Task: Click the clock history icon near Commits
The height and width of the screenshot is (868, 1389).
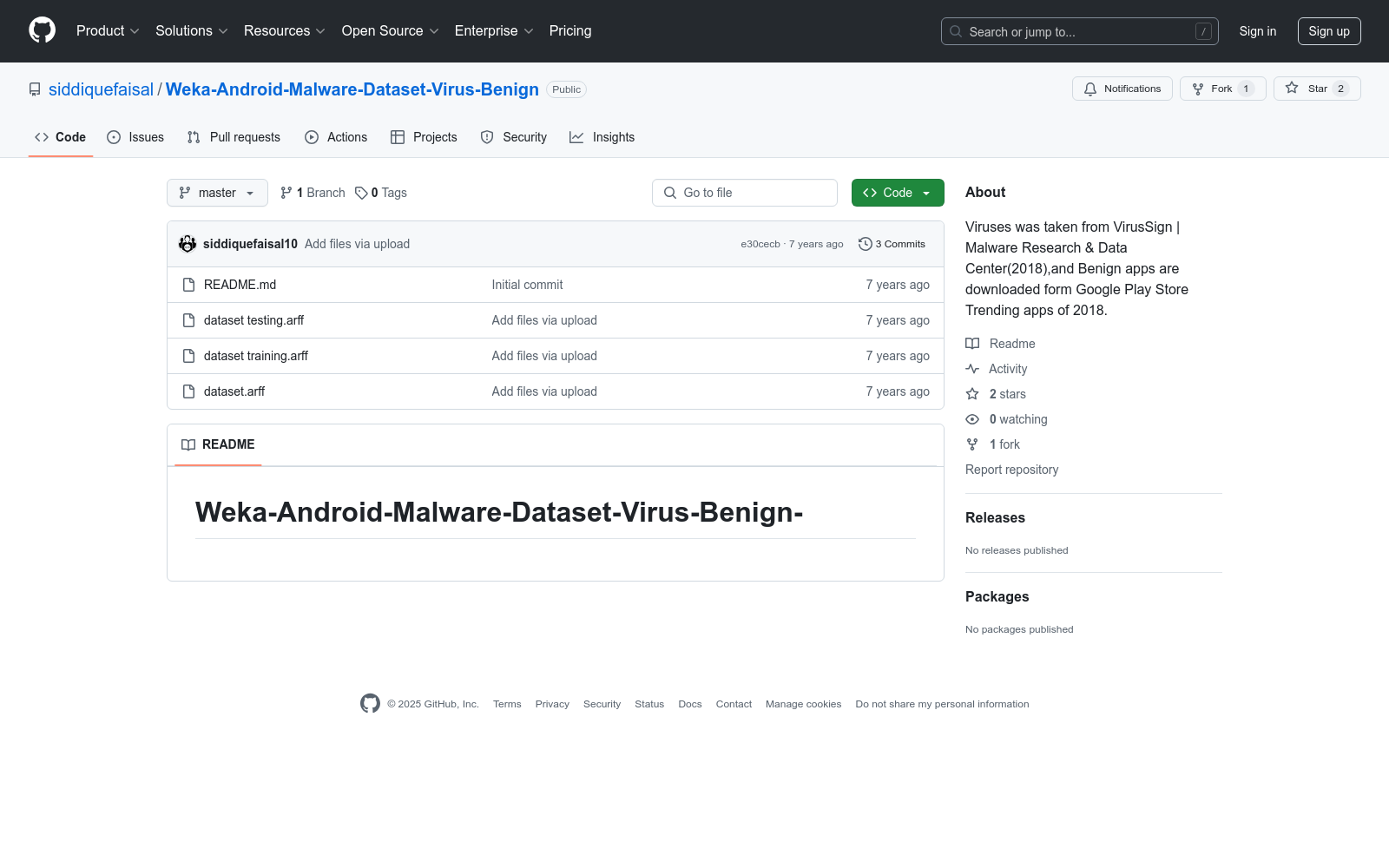Action: tap(865, 244)
